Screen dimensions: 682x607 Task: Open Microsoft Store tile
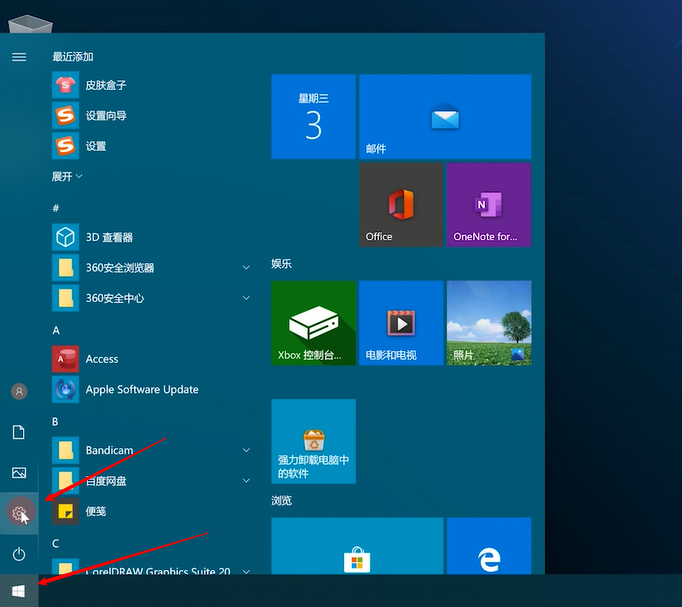click(x=358, y=546)
